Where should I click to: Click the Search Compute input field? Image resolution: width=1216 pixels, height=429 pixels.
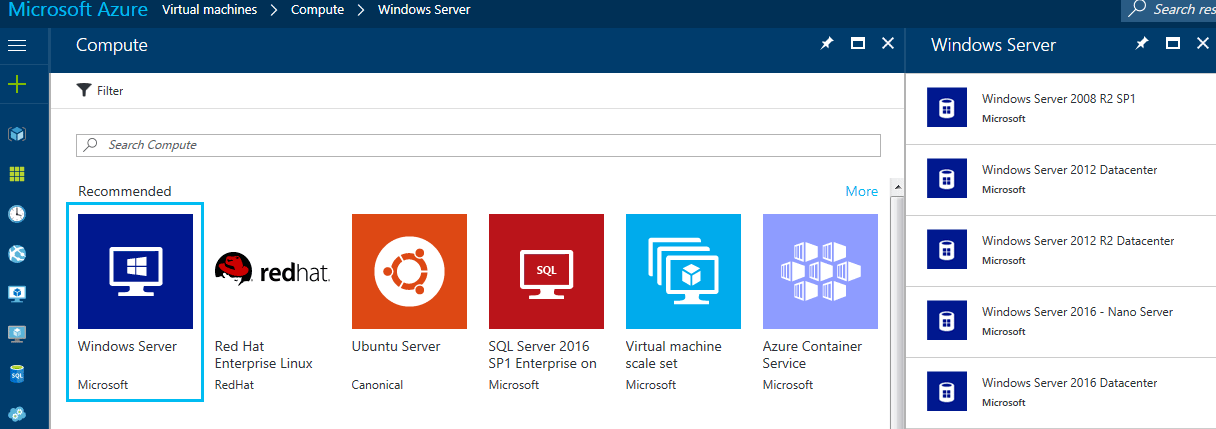pyautogui.click(x=478, y=145)
